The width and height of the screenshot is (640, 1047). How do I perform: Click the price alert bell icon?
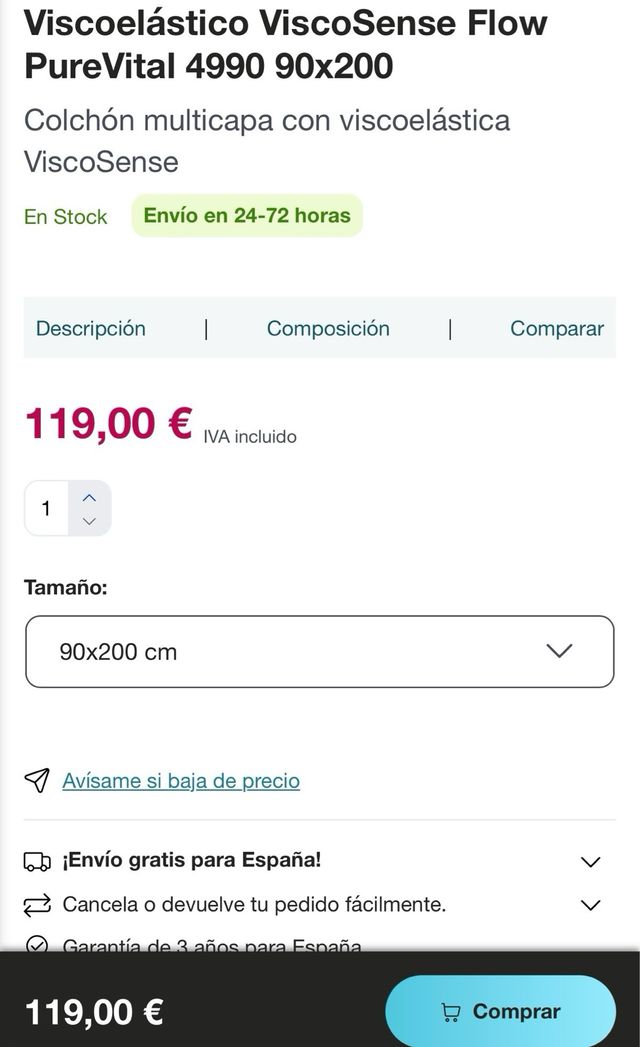[x=36, y=781]
